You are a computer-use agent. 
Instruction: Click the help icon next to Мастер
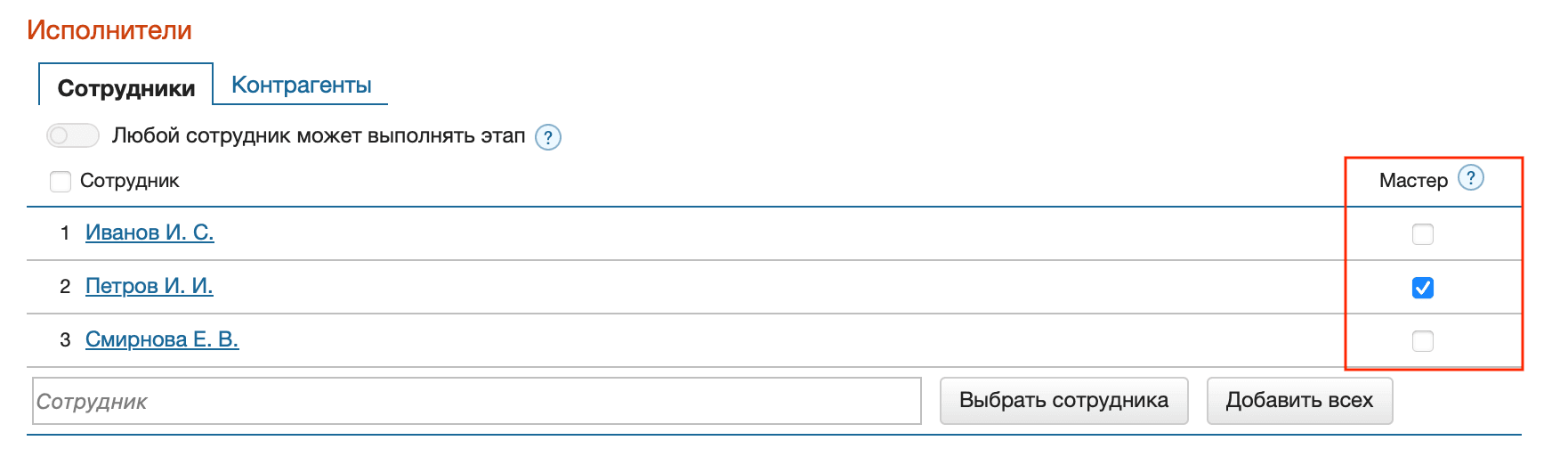(x=1471, y=178)
